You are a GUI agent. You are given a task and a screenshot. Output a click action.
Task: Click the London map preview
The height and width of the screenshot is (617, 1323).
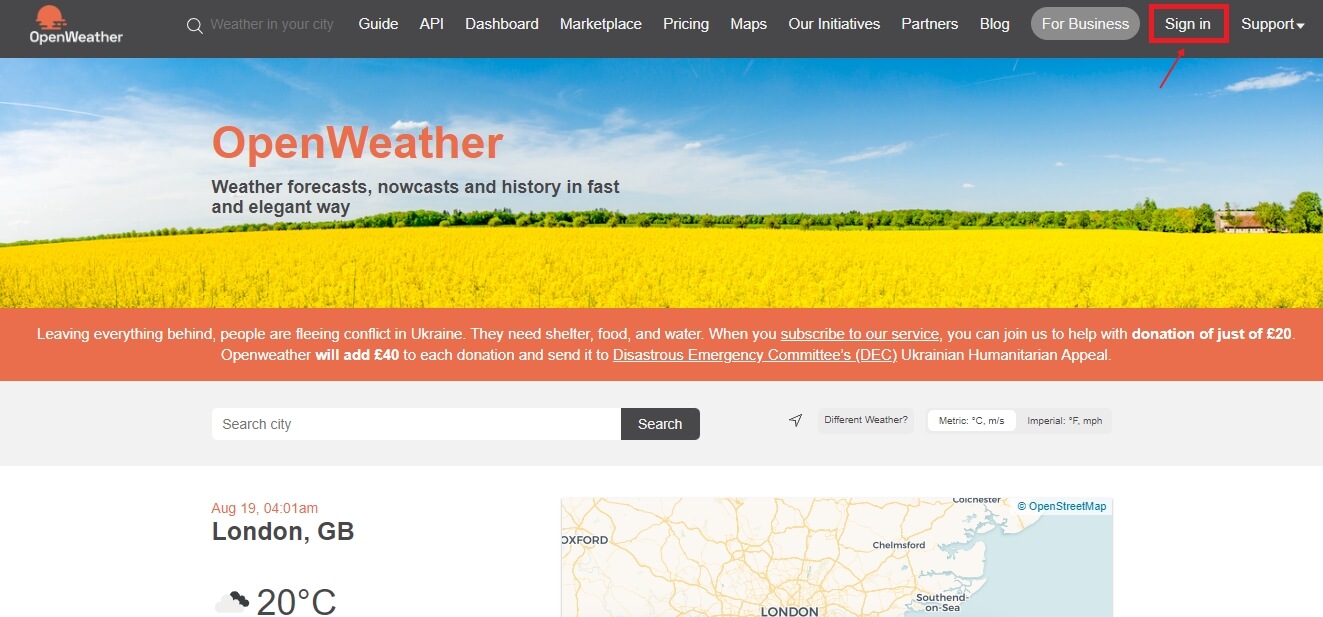tap(837, 557)
